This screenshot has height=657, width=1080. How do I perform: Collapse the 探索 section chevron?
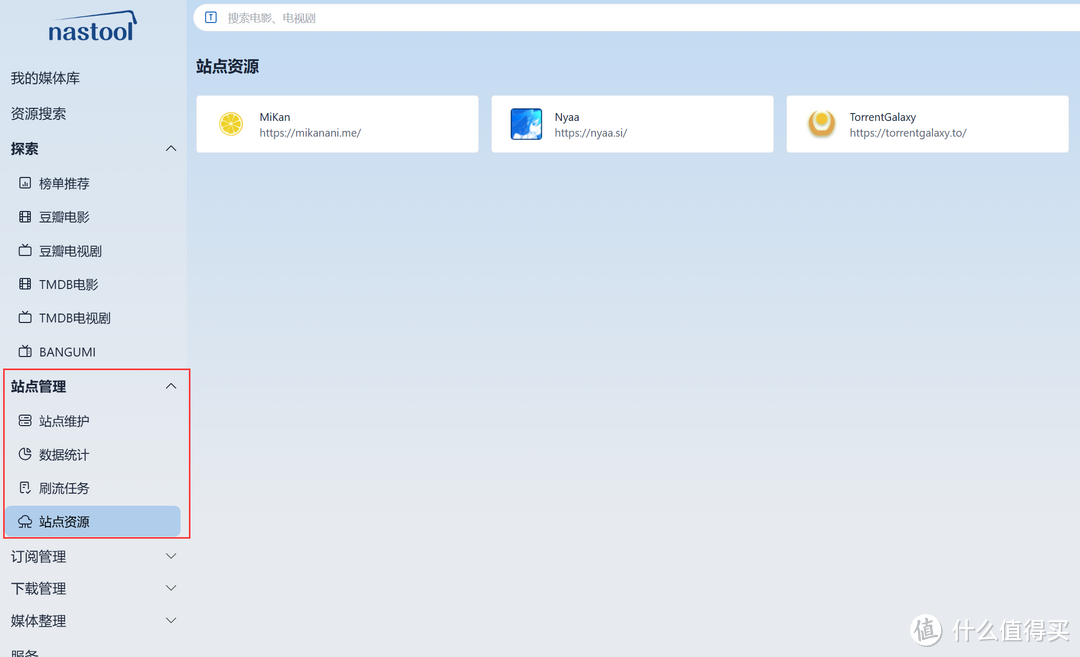(x=171, y=149)
